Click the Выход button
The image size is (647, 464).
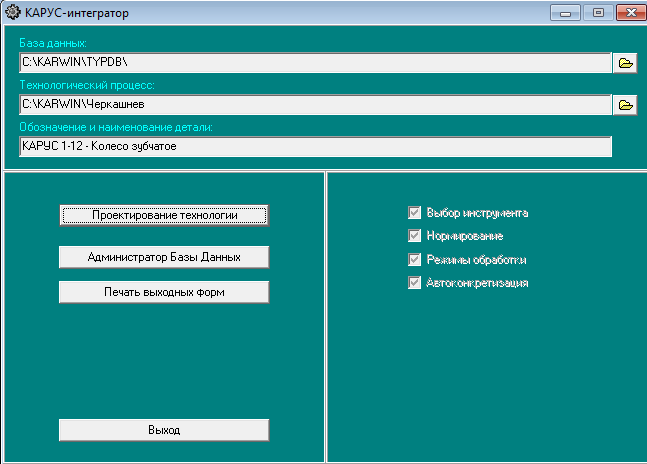(164, 430)
